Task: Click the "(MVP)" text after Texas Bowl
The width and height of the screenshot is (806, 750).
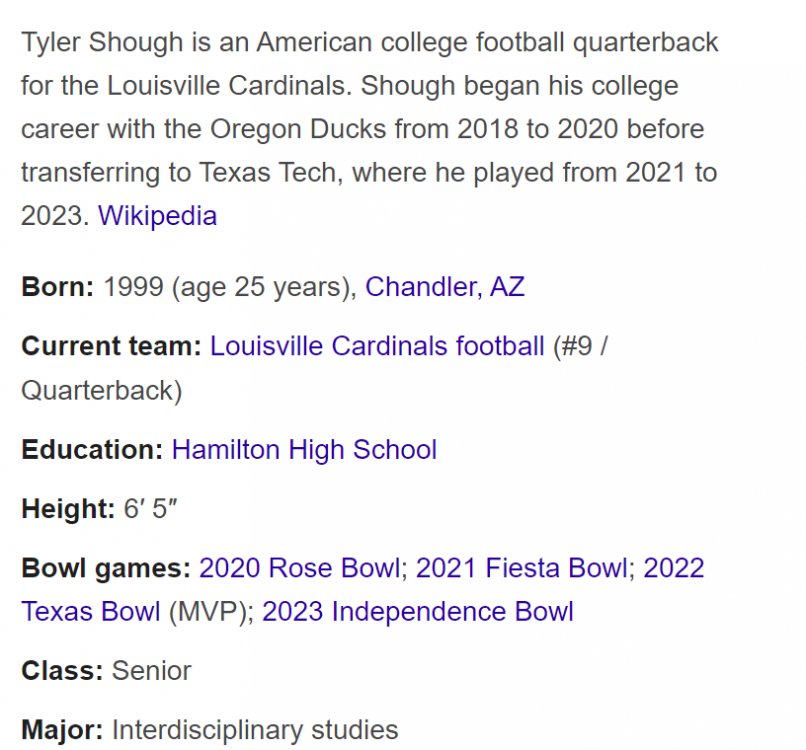Action: pyautogui.click(x=210, y=611)
